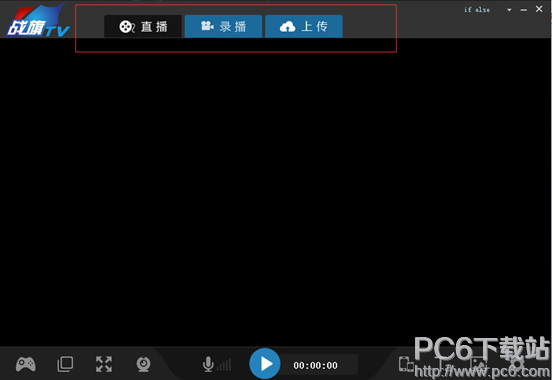This screenshot has width=552, height=380.
Task: Switch to the 直播 live tab
Action: [143, 26]
